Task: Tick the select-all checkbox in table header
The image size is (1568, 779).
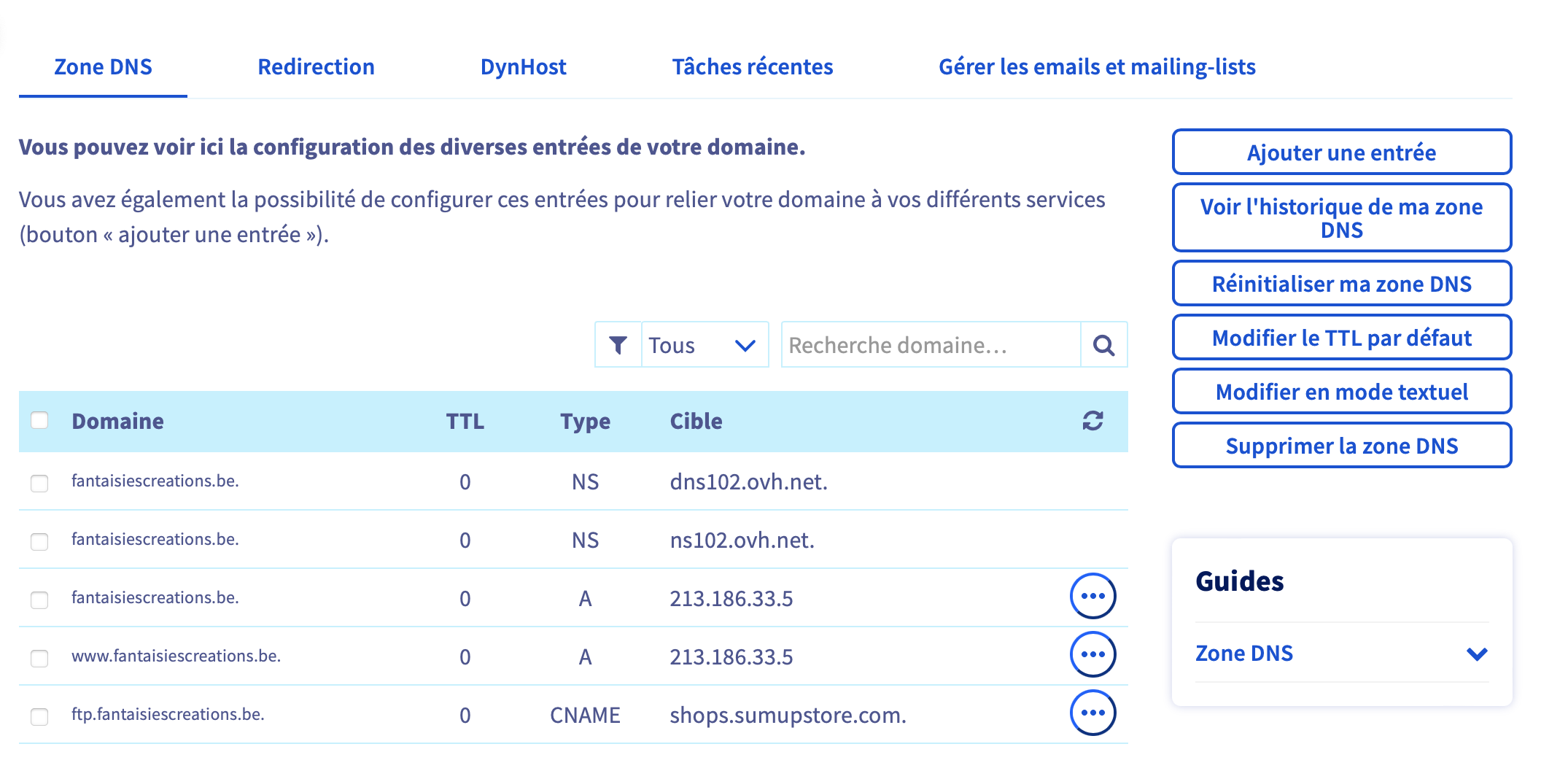Action: (x=39, y=420)
